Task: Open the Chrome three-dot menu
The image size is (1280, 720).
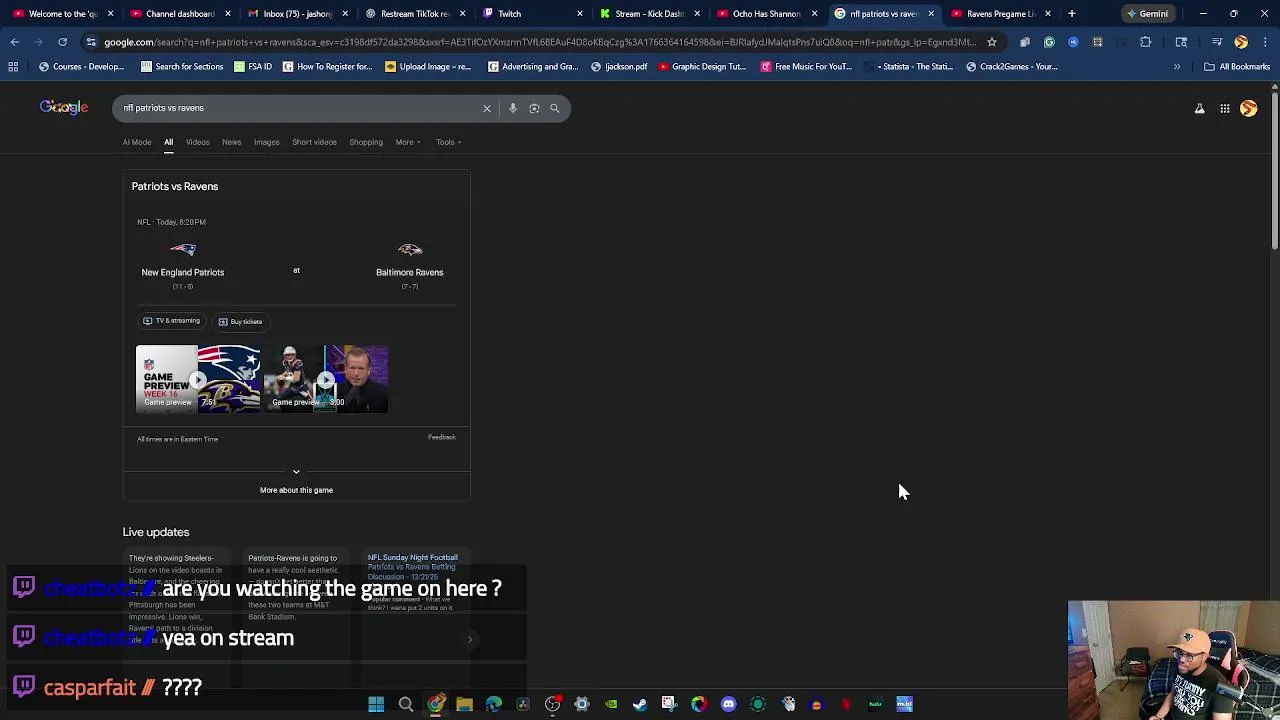Action: pyautogui.click(x=1265, y=42)
